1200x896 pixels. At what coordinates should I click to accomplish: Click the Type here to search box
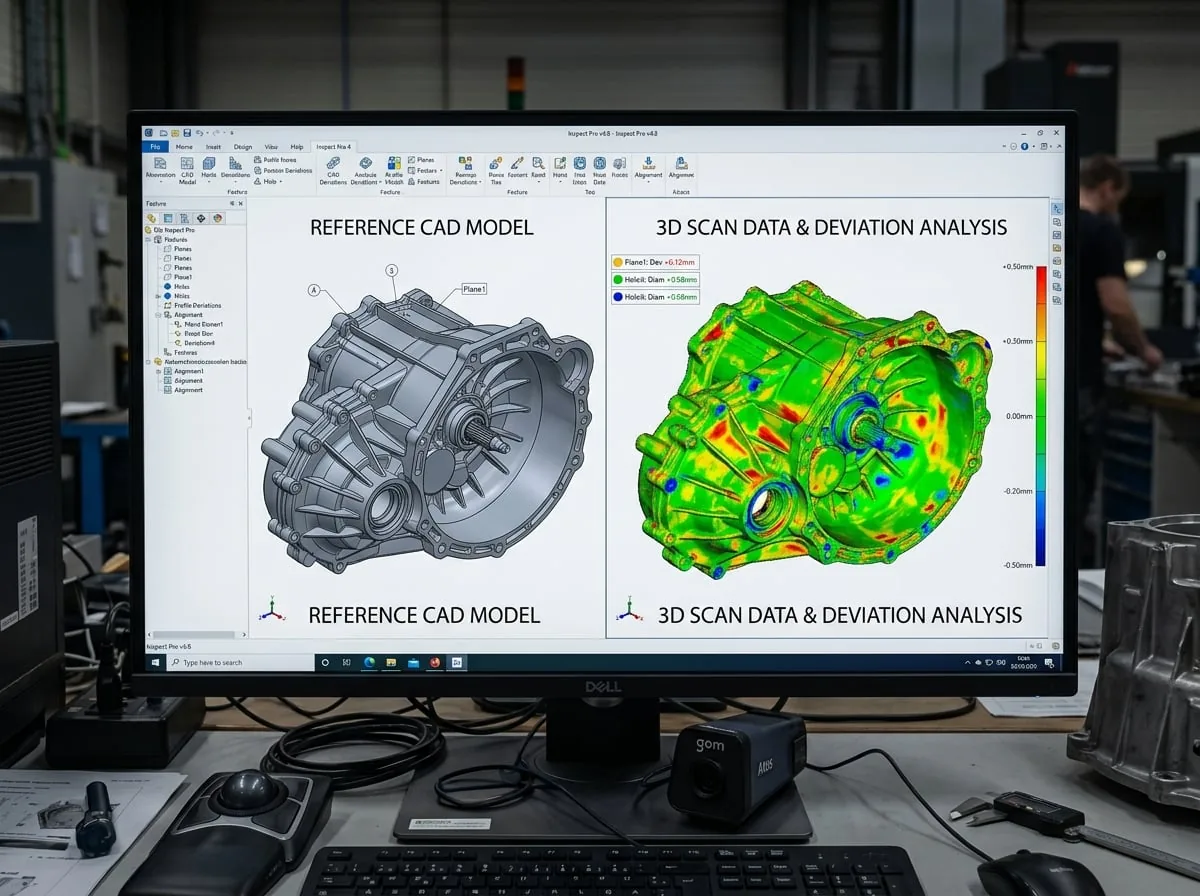coord(240,662)
